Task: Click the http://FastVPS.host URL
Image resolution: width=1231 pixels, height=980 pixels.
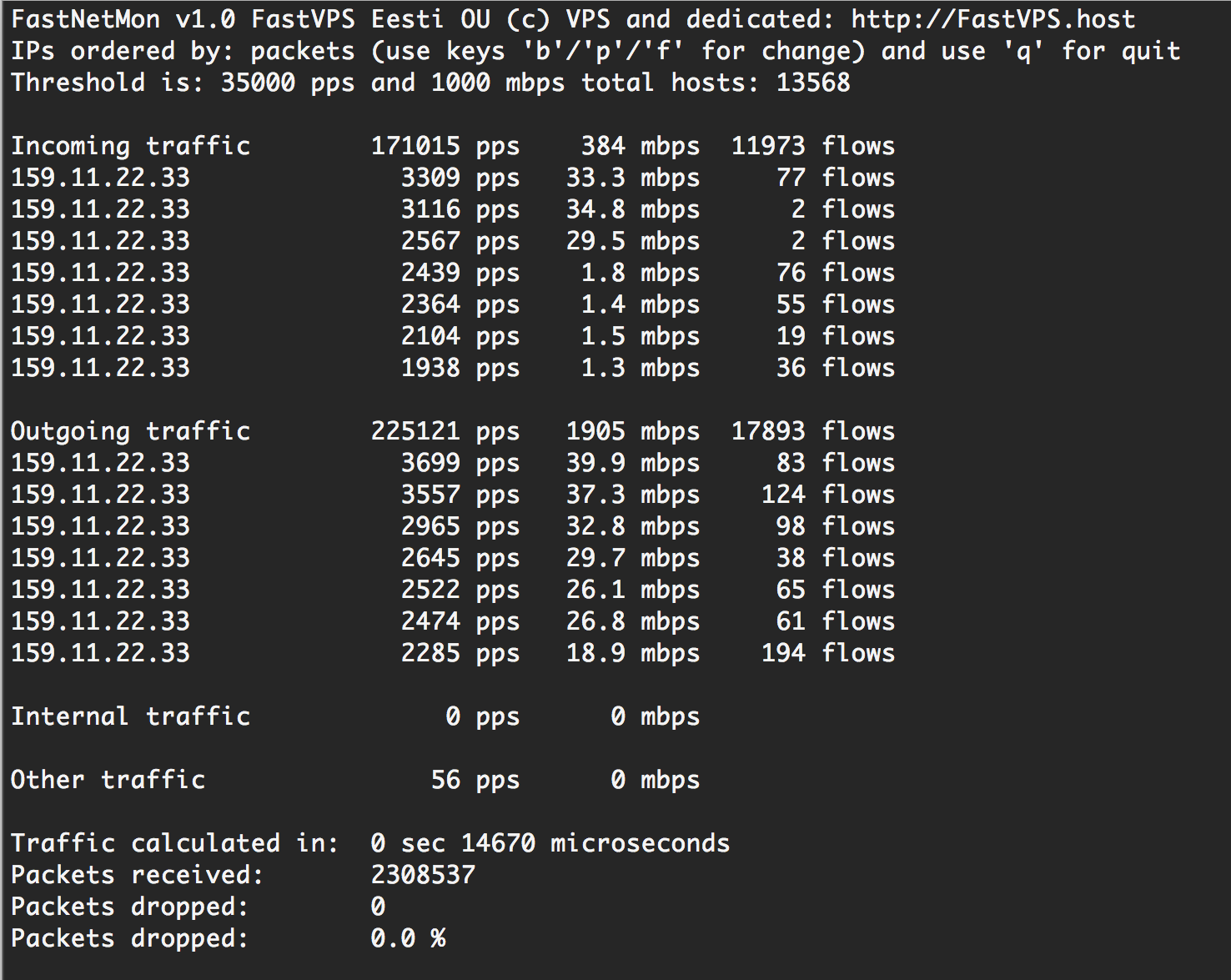Action: click(x=992, y=18)
